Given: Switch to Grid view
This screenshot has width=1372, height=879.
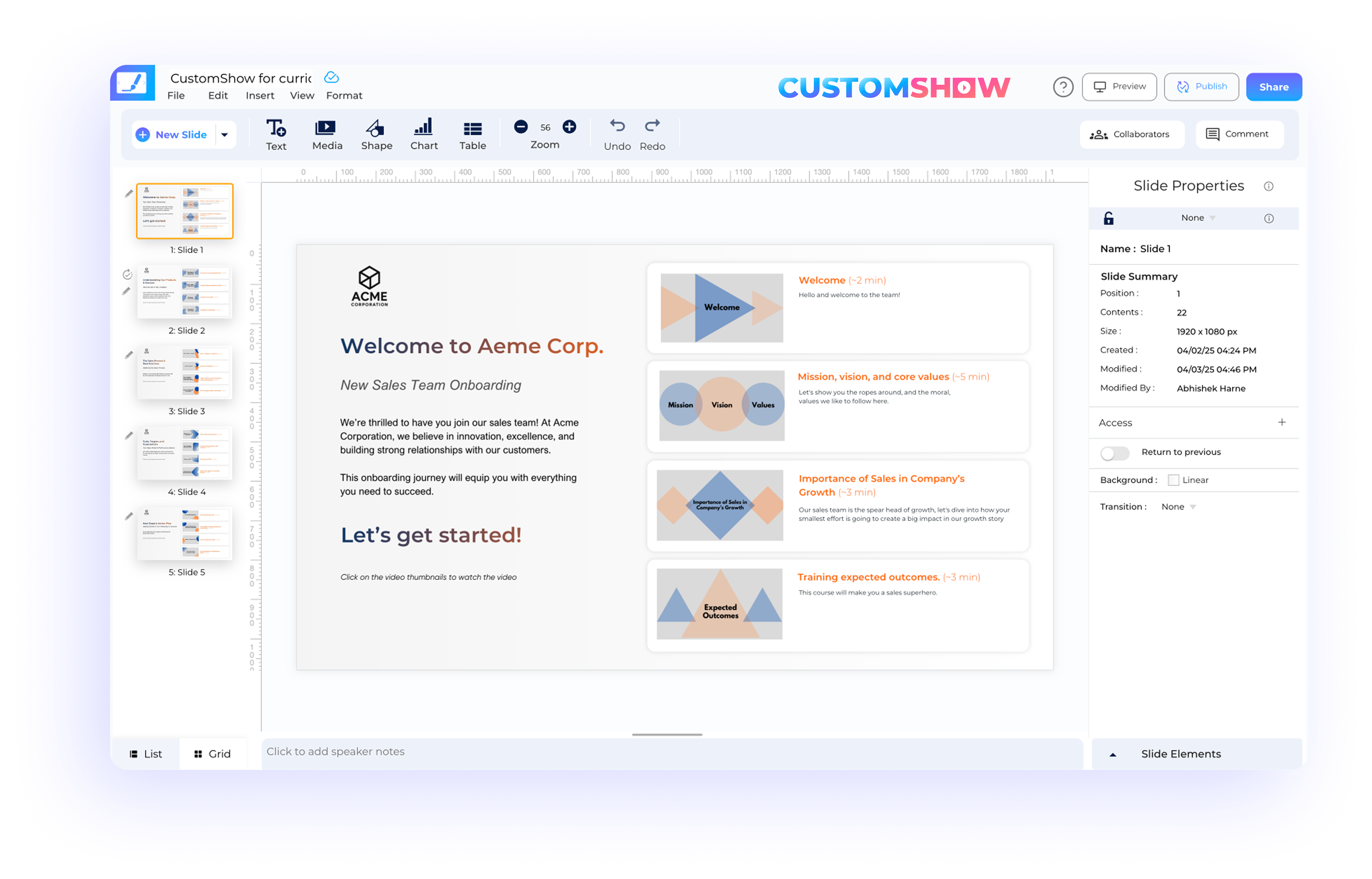Looking at the screenshot, I should pos(212,753).
